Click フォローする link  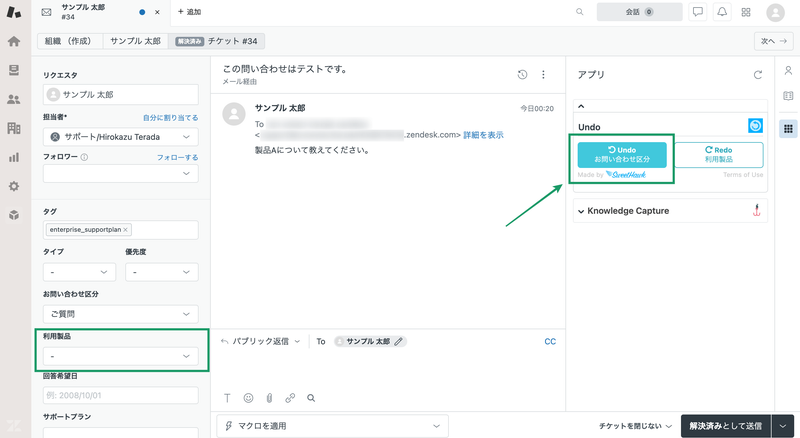point(177,157)
